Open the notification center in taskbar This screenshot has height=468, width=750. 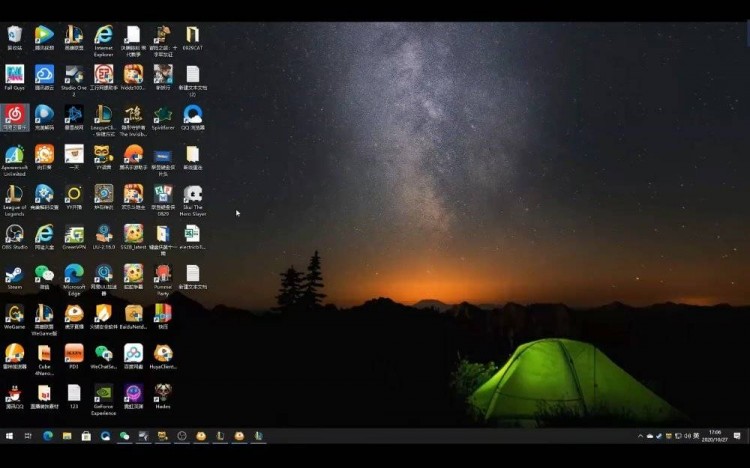tap(737, 436)
